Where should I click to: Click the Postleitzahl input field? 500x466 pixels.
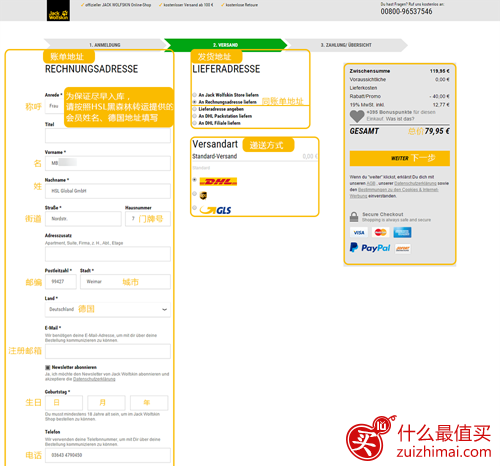61,282
